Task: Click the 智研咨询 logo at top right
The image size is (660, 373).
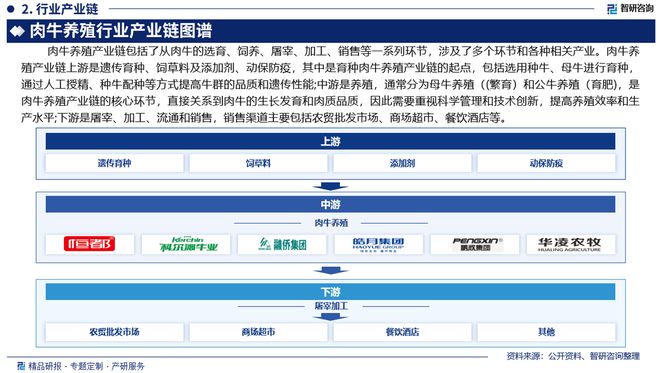Action: click(x=630, y=9)
